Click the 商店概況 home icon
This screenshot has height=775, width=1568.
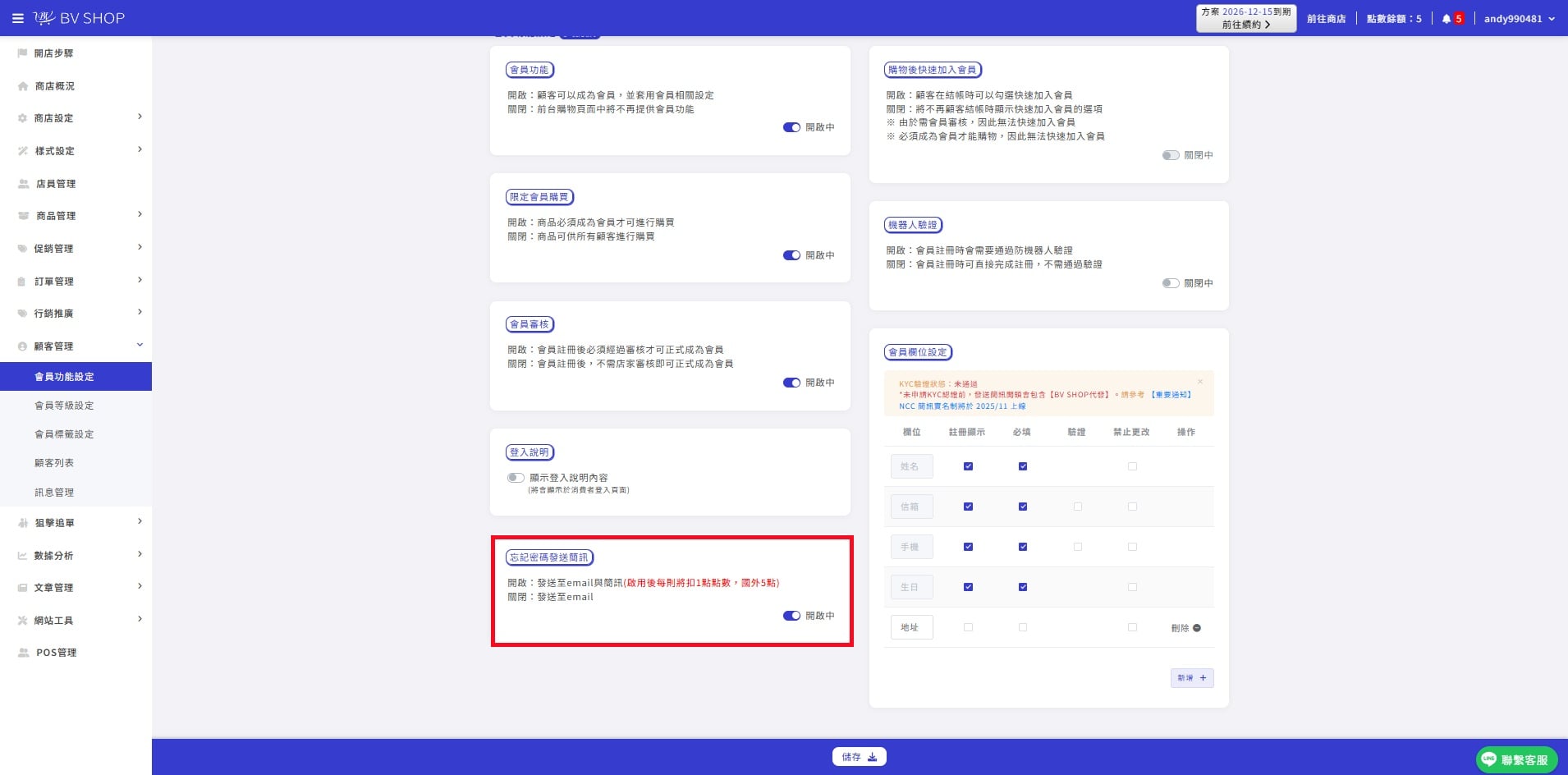pyautogui.click(x=23, y=86)
